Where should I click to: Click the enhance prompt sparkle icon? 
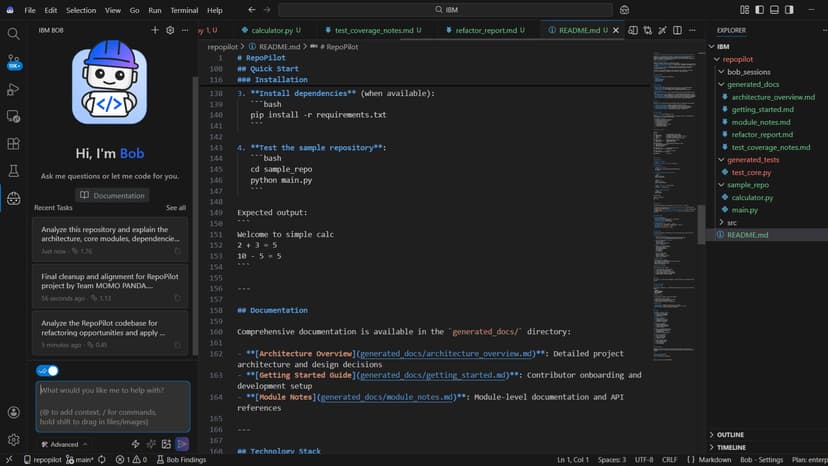pos(151,444)
